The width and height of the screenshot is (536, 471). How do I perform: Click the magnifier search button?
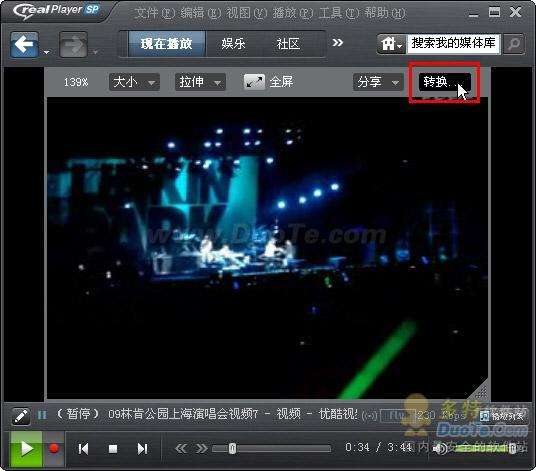[513, 44]
